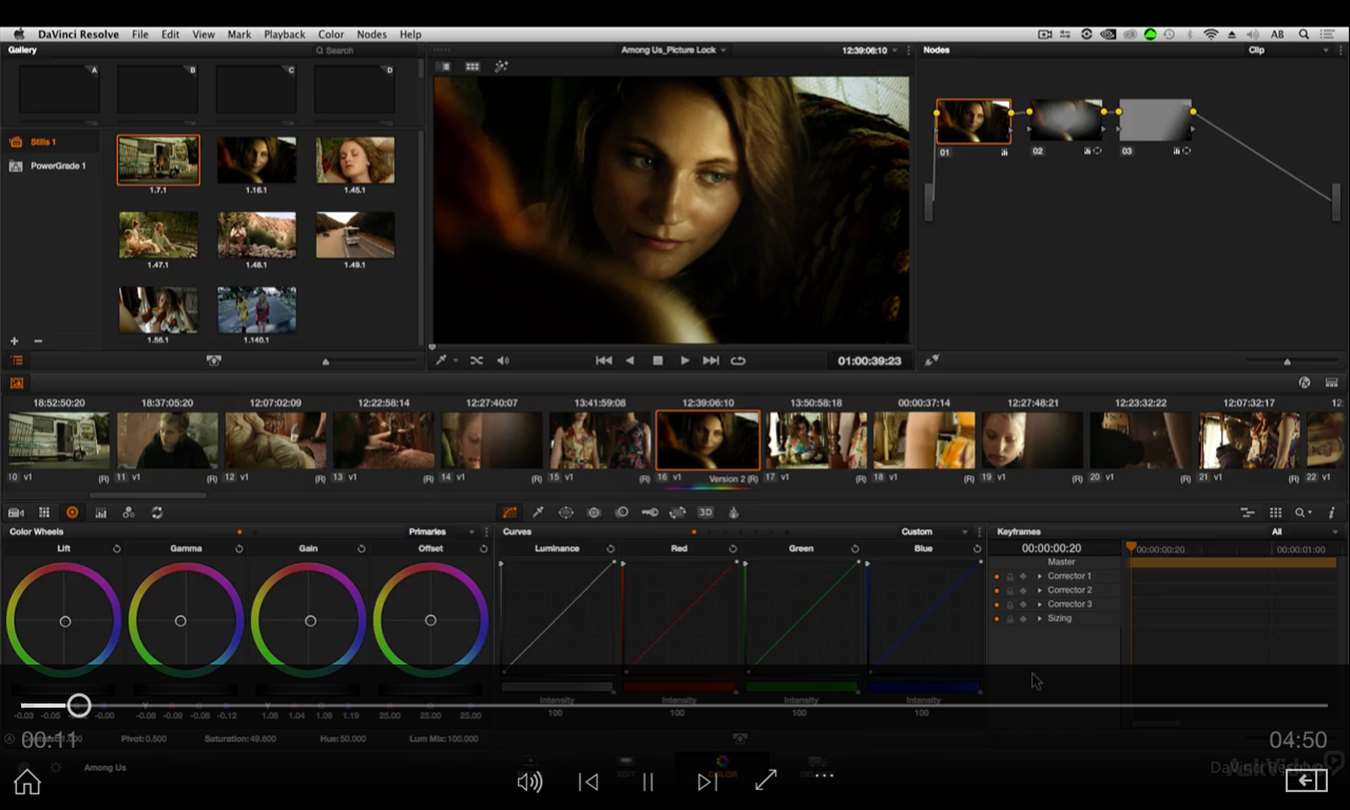Select the PowerGrade 1 album
Image resolution: width=1350 pixels, height=810 pixels.
(x=58, y=166)
